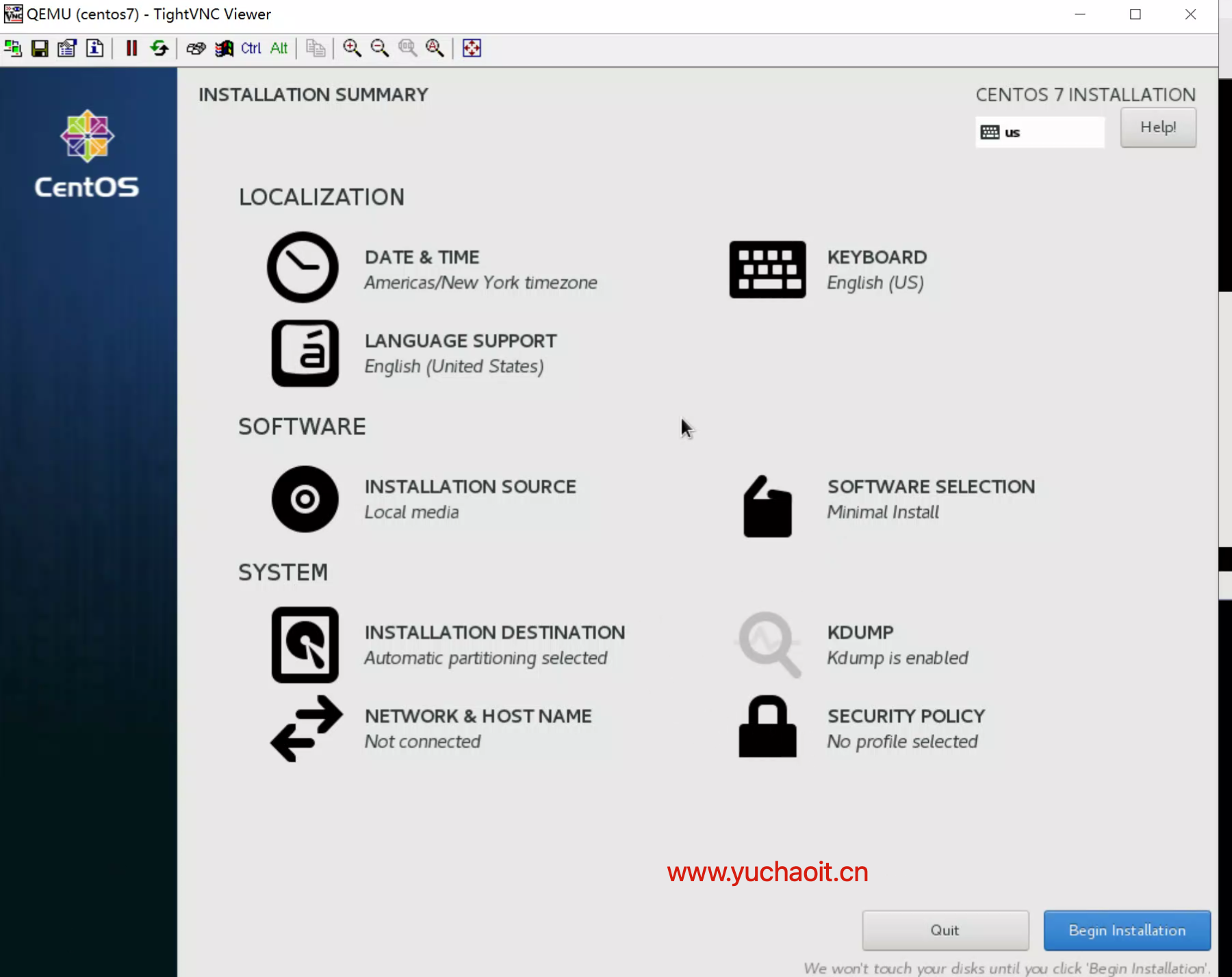Open the Date & Time settings

pos(422,268)
